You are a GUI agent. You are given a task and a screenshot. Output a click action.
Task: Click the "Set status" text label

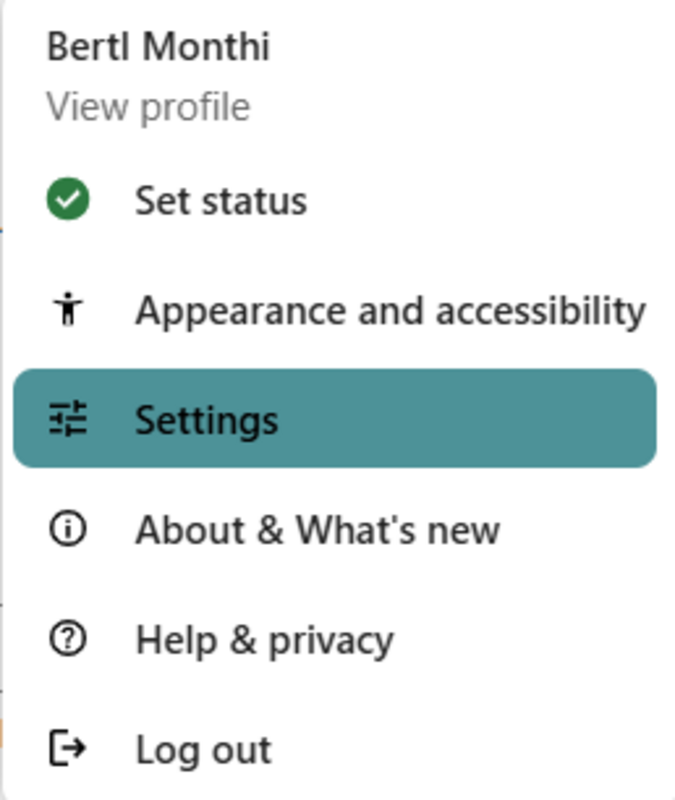tap(221, 201)
